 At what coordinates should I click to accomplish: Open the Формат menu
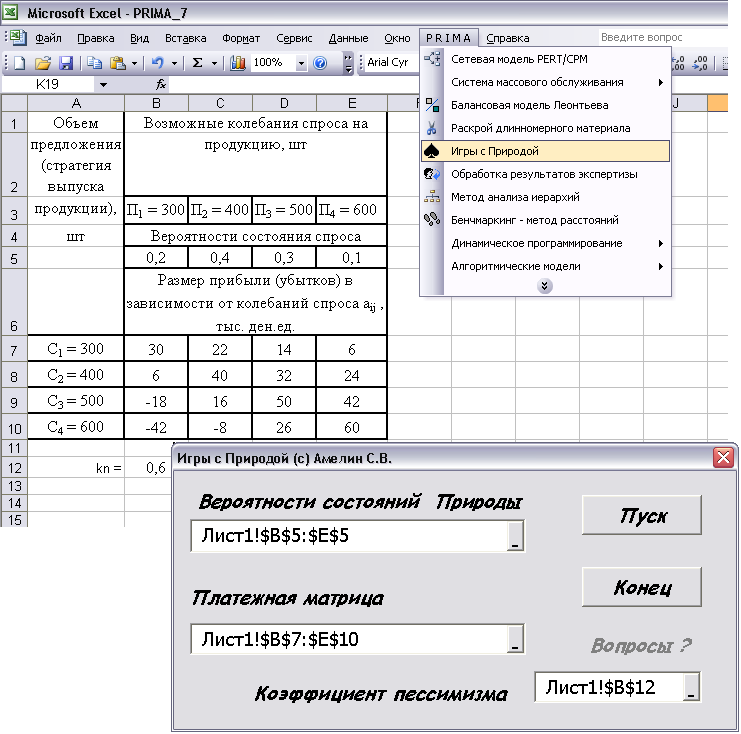[241, 38]
